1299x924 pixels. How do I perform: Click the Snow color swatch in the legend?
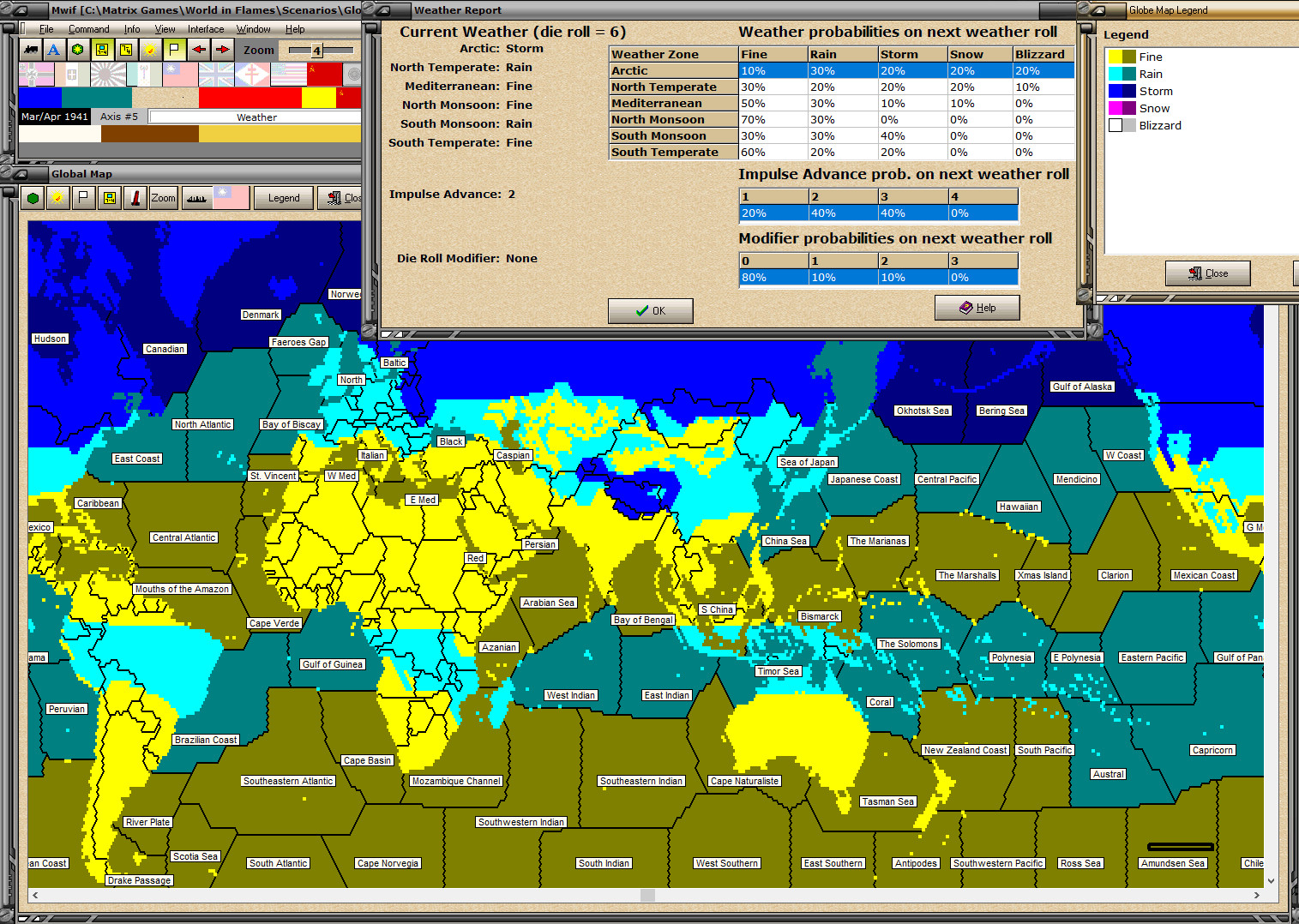[x=1122, y=108]
